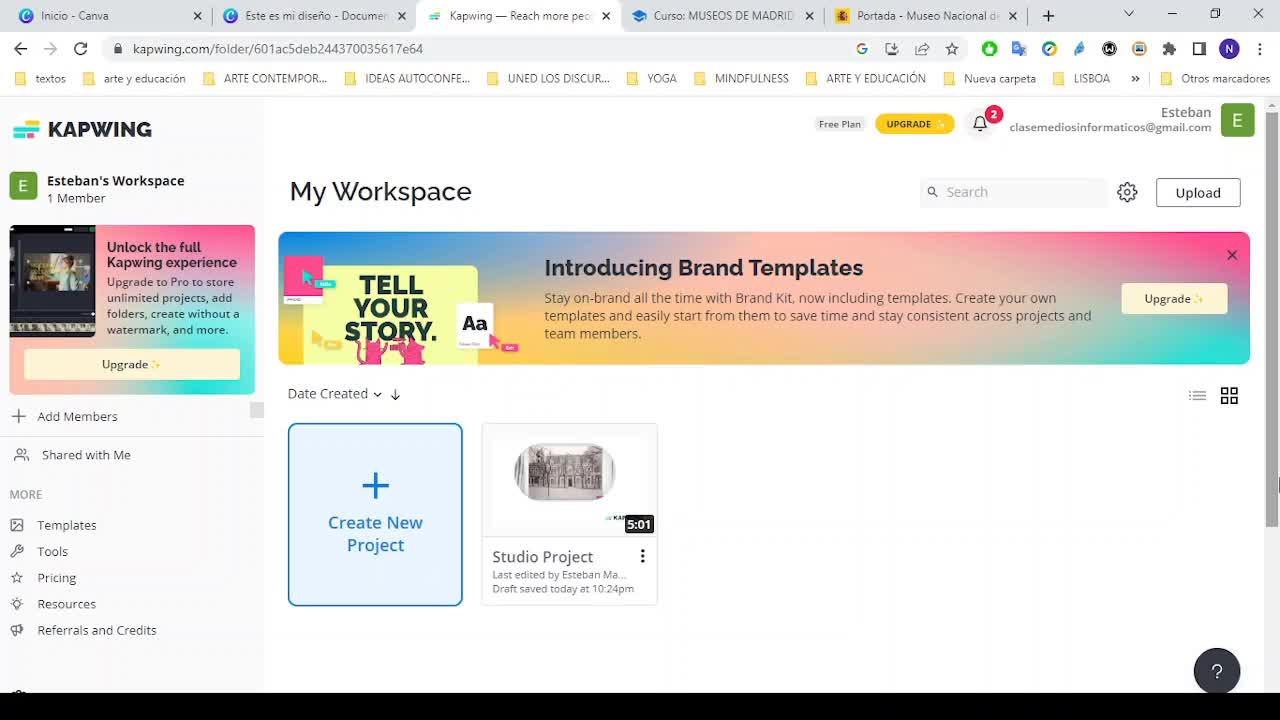The image size is (1280, 720).
Task: Open the Date Created sort dropdown
Action: click(x=335, y=394)
